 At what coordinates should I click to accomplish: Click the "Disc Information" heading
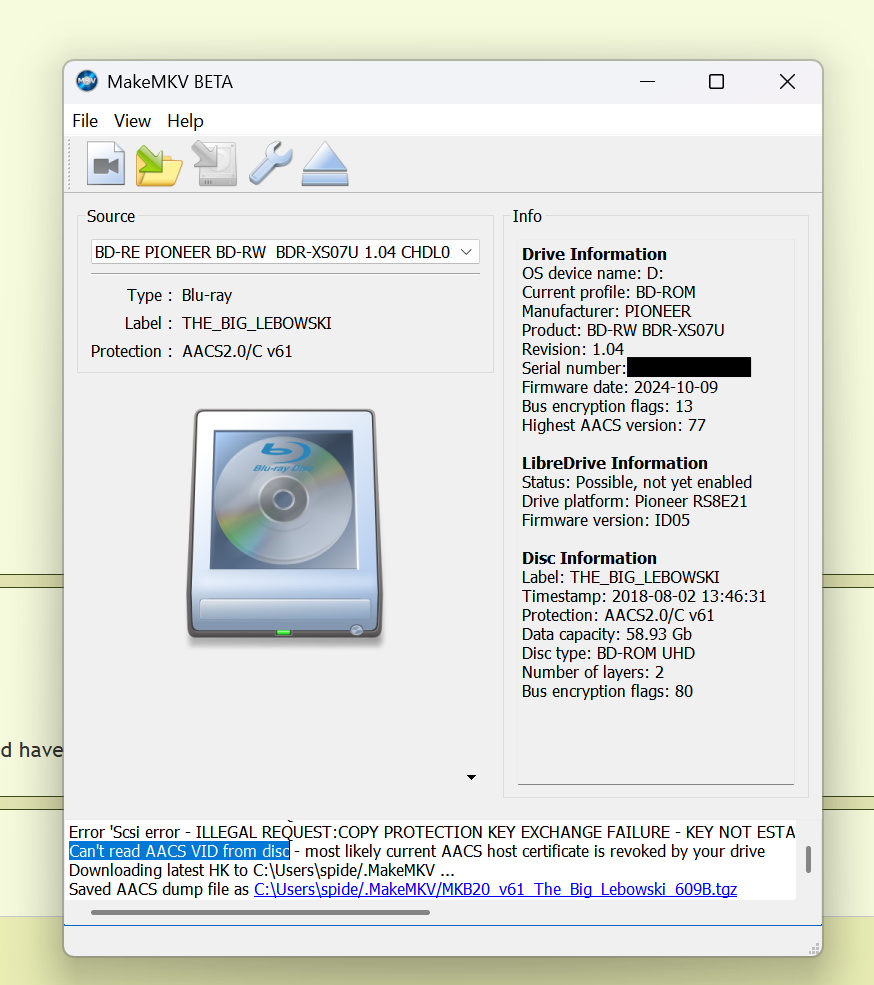[589, 558]
